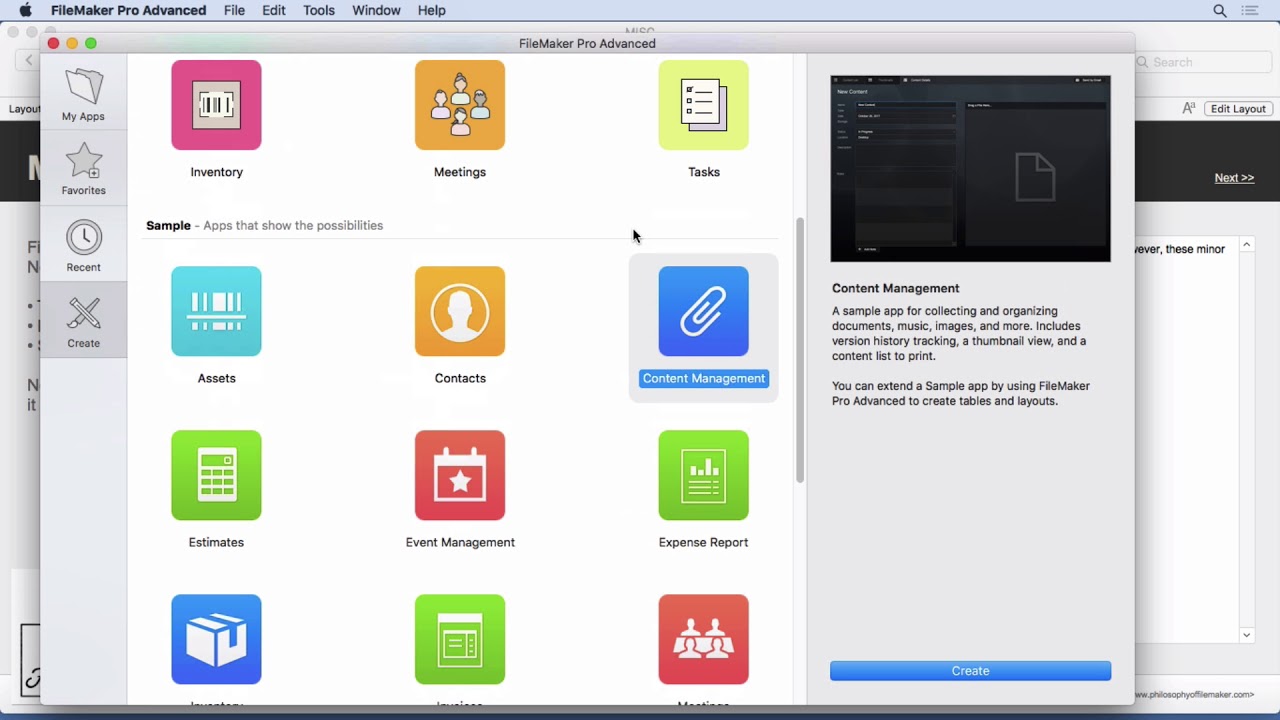
Task: Select the blue Inventory box sample icon
Action: point(216,639)
